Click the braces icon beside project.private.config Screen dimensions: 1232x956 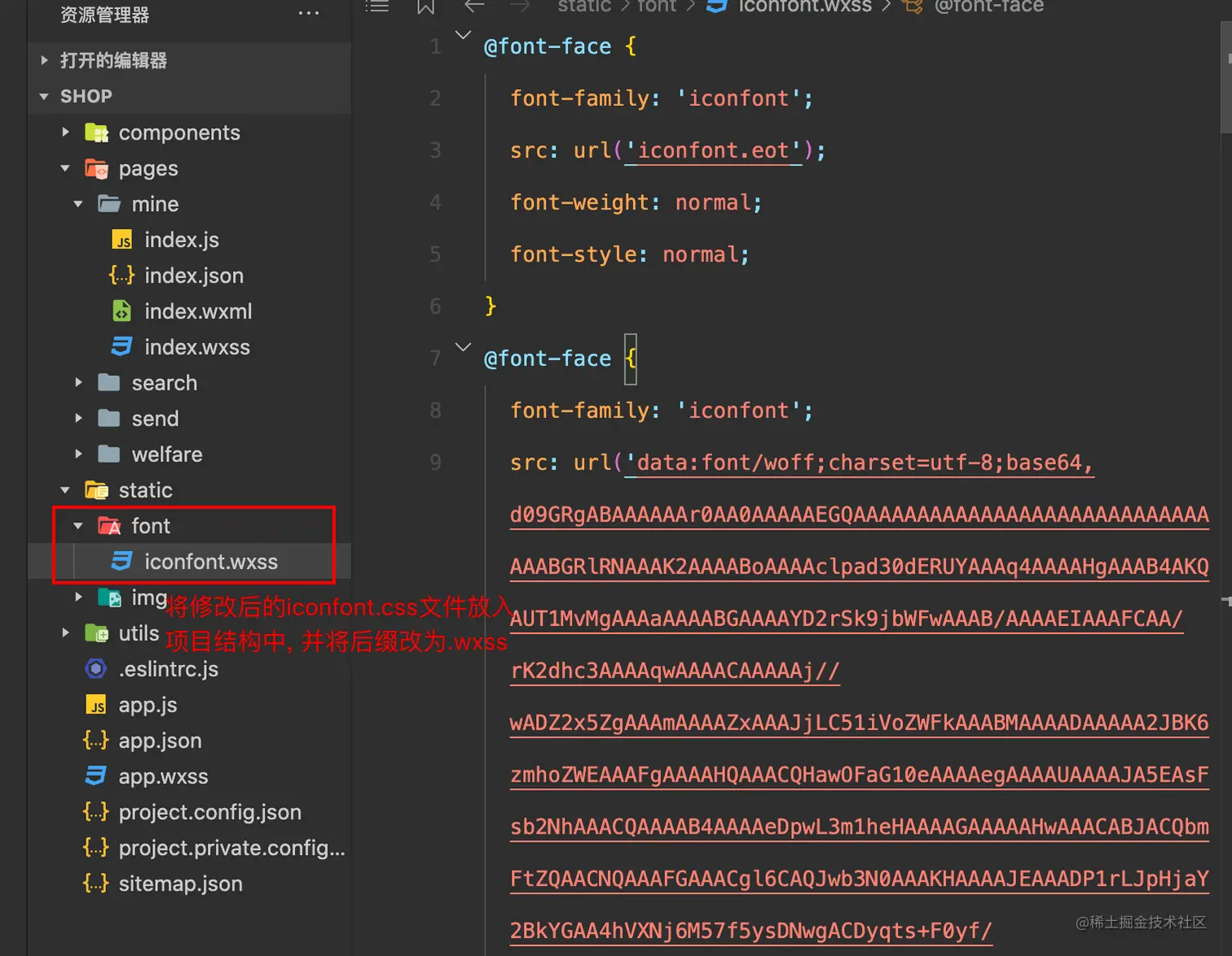pyautogui.click(x=95, y=848)
